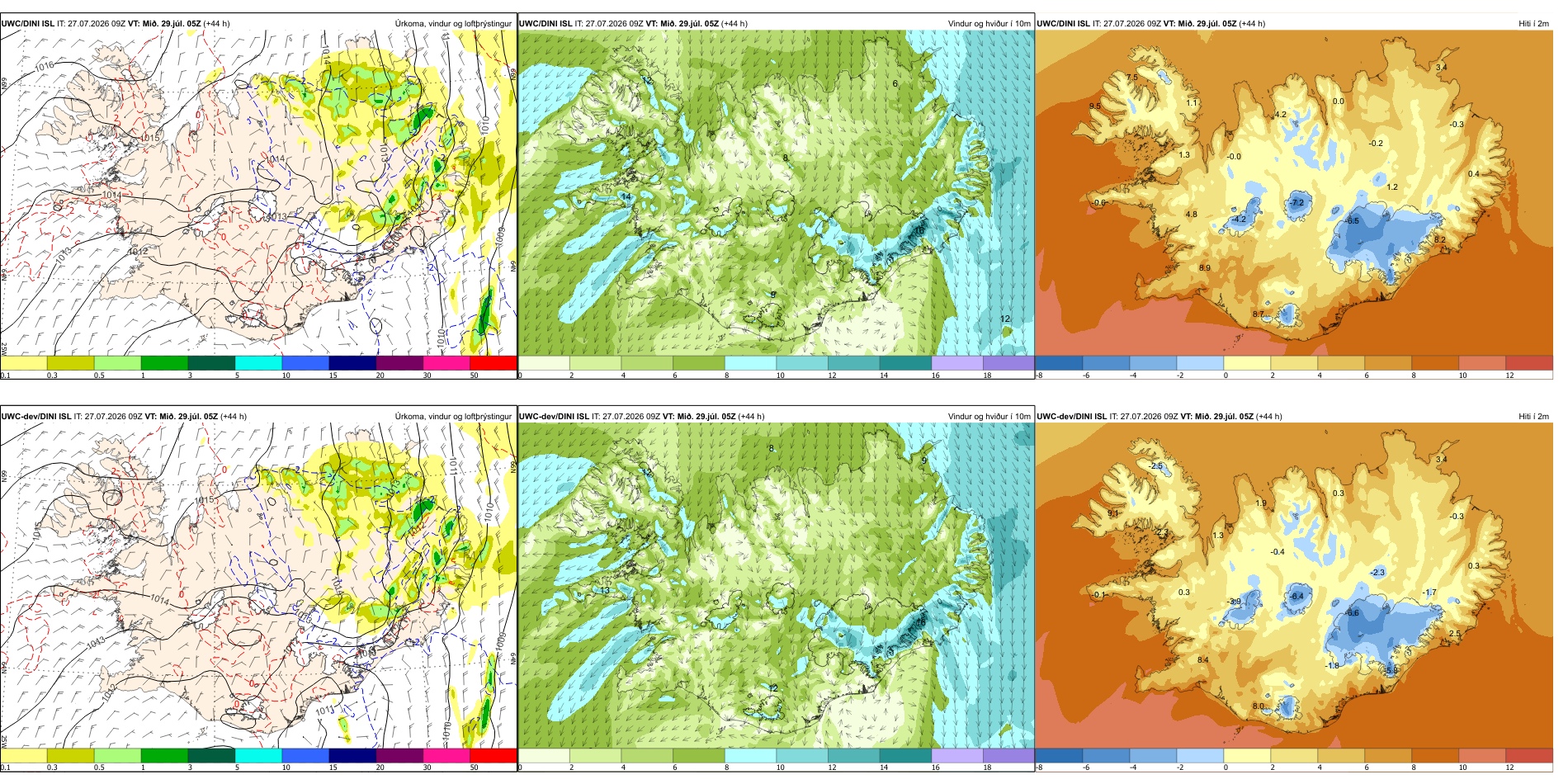The width and height of the screenshot is (1568, 784).
Task: Click top panel title 'Úrkoma, vindur og loftþrýstingur'
Action: 453,24
